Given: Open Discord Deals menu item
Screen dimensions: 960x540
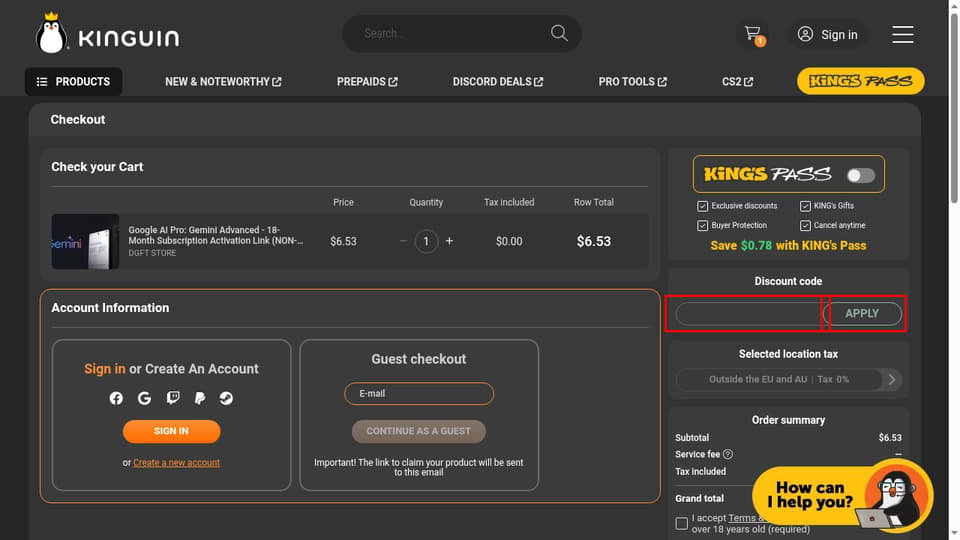Looking at the screenshot, I should [498, 81].
